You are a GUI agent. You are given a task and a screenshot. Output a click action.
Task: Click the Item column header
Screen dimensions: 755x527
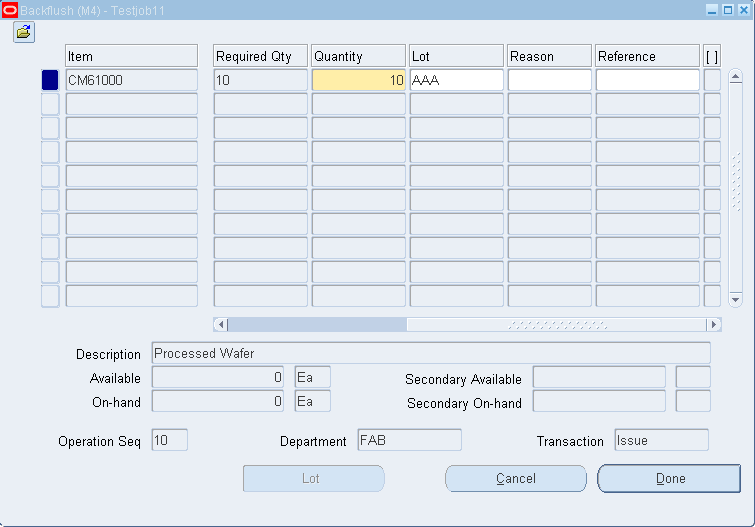pos(131,56)
